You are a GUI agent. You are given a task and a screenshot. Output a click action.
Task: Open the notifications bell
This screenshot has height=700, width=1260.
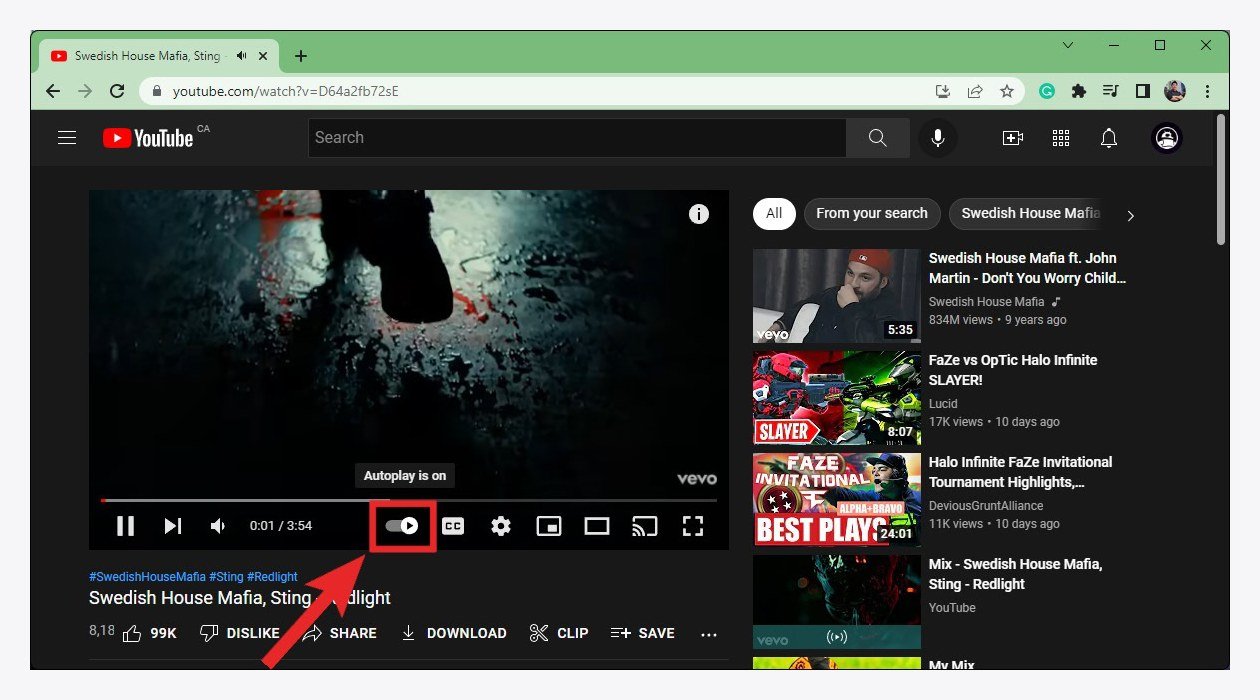tap(1109, 138)
